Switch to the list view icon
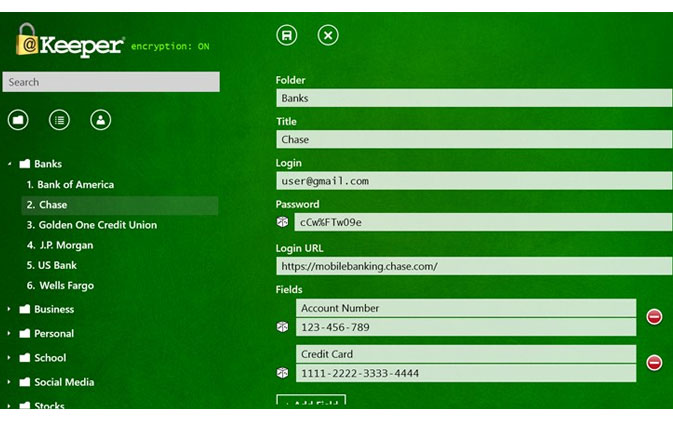 tap(59, 120)
